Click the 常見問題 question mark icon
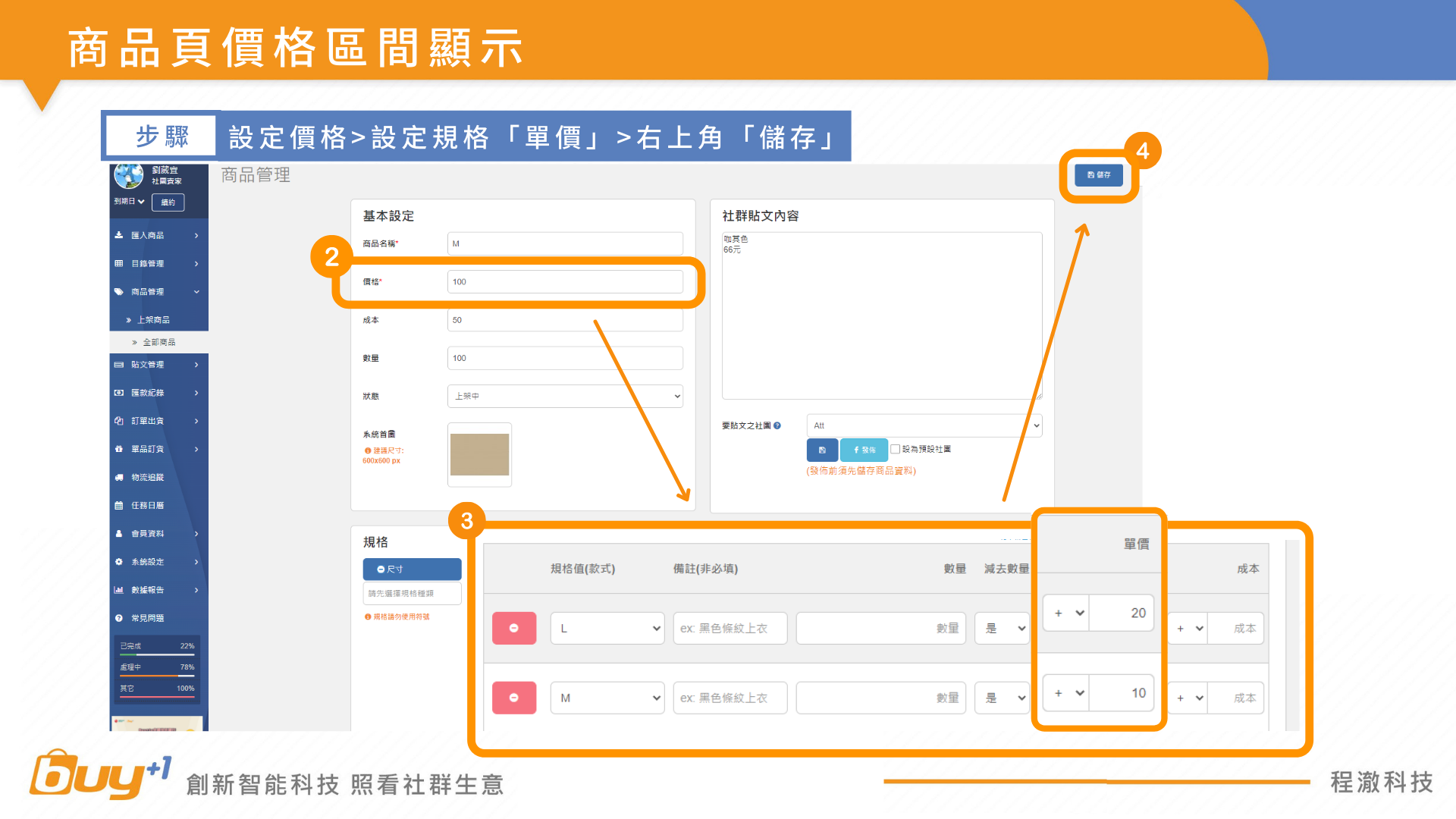This screenshot has height=819, width=1456. (x=119, y=618)
